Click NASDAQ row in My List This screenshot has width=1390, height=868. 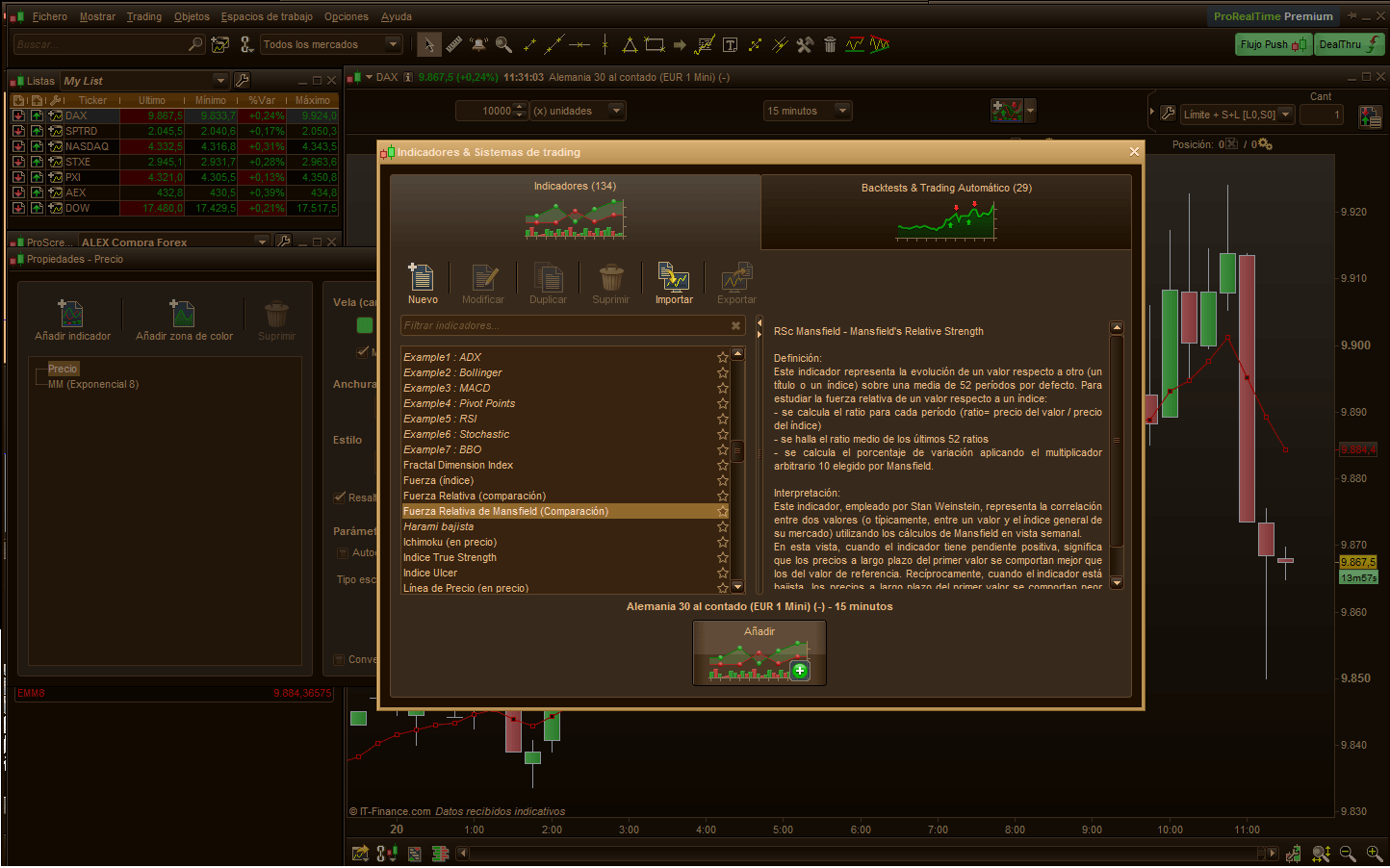(174, 146)
